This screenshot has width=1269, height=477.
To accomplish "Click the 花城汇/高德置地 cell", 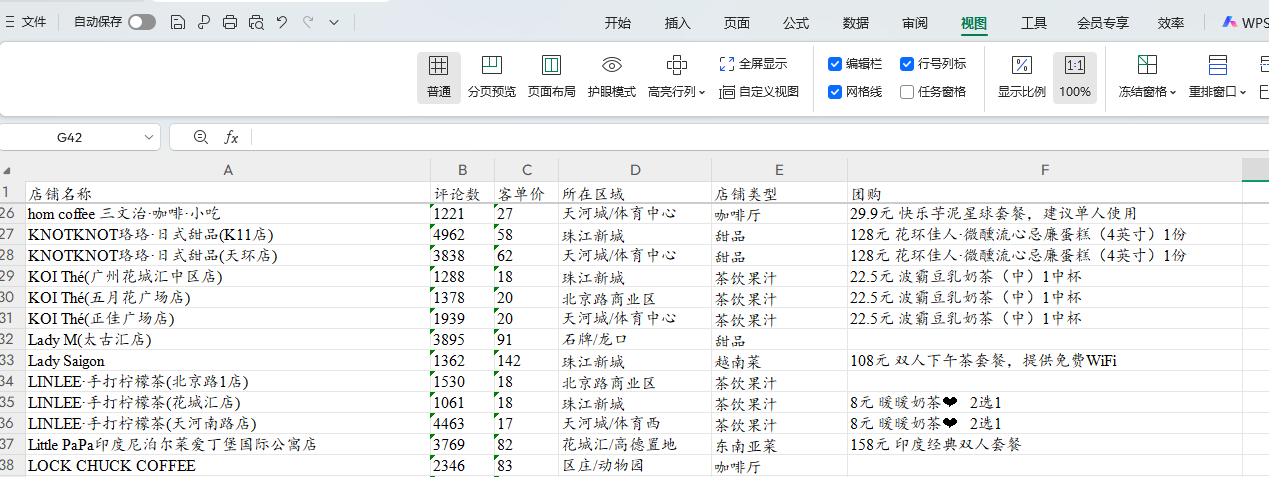I will [x=635, y=444].
